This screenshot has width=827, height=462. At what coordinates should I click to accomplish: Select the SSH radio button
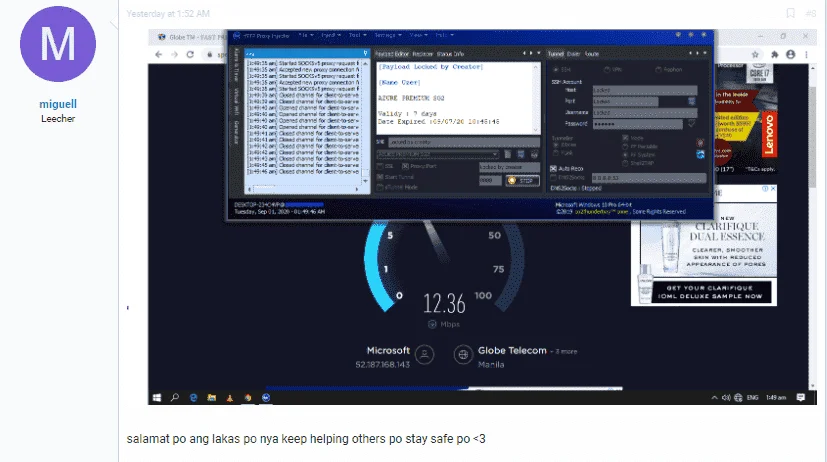pyautogui.click(x=555, y=70)
